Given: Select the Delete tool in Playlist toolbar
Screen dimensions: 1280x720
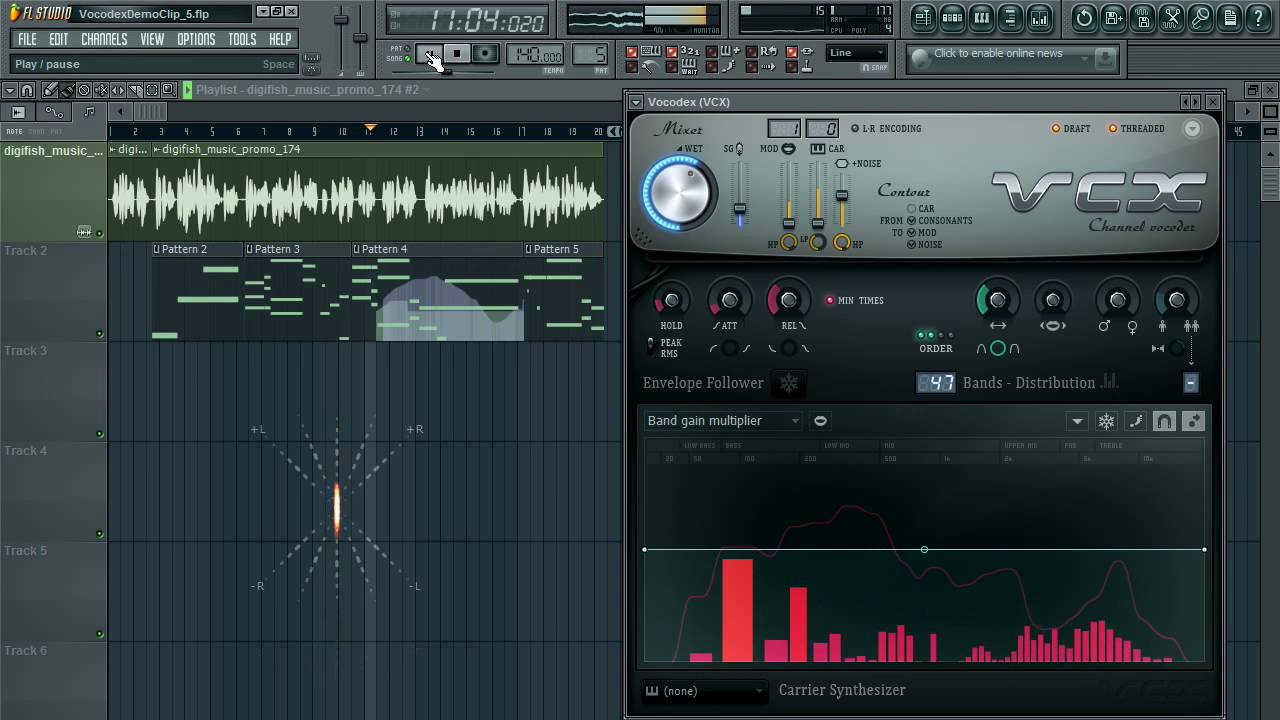Looking at the screenshot, I should coord(83,90).
